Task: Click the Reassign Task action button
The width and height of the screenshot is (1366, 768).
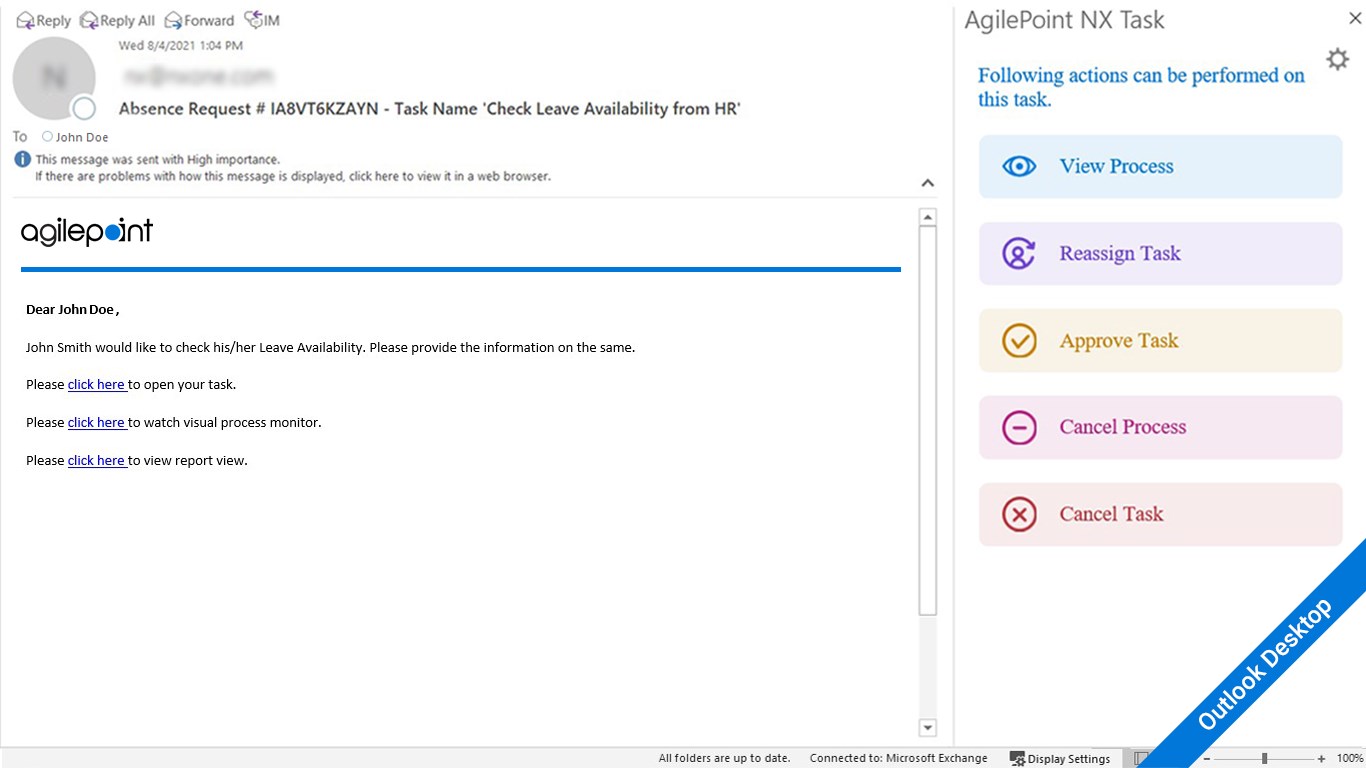Action: pos(1160,254)
